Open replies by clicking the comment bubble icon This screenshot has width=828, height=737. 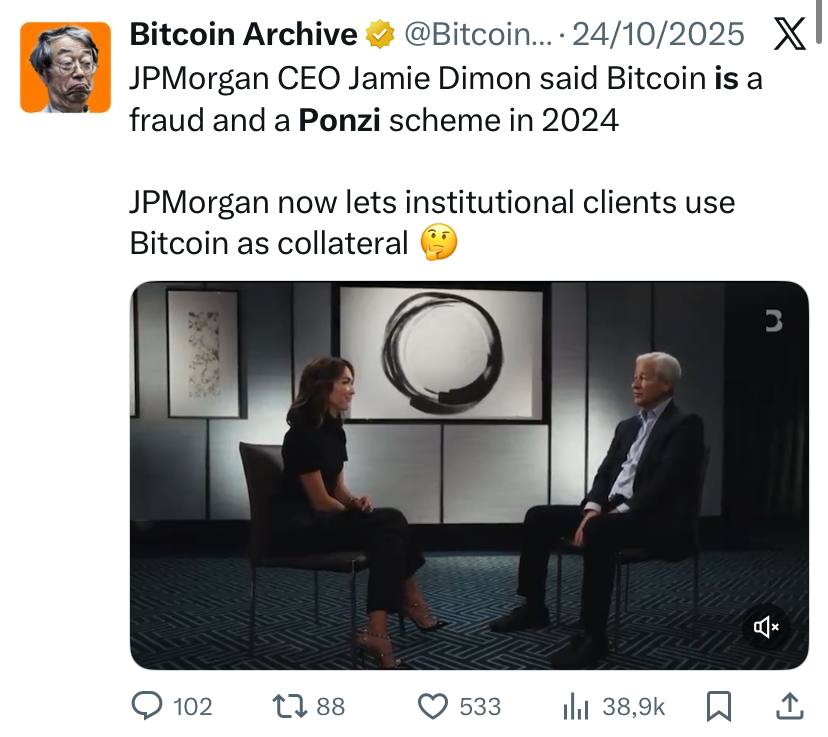click(x=148, y=707)
